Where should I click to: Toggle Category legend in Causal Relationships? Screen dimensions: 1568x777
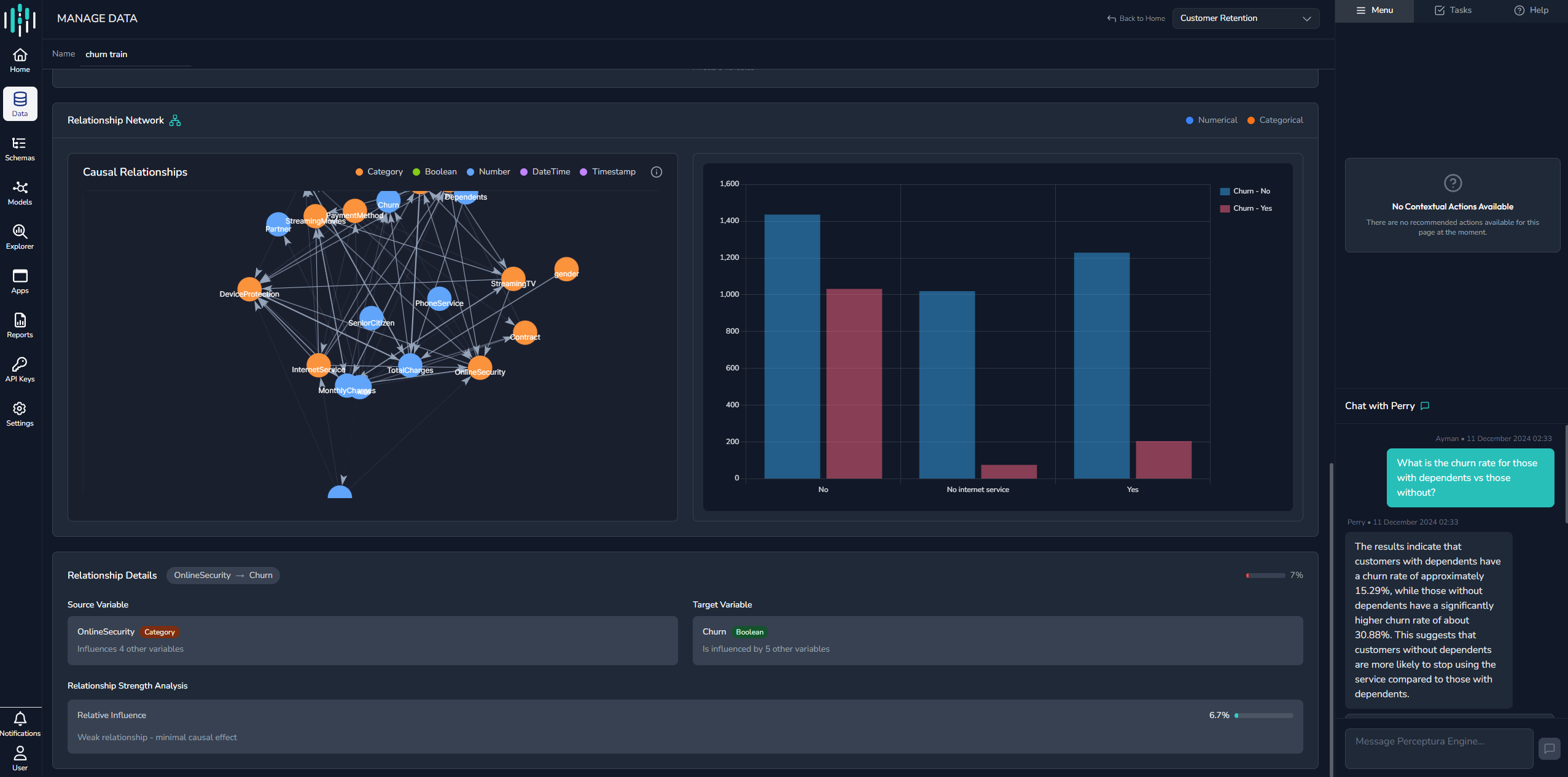[x=379, y=172]
